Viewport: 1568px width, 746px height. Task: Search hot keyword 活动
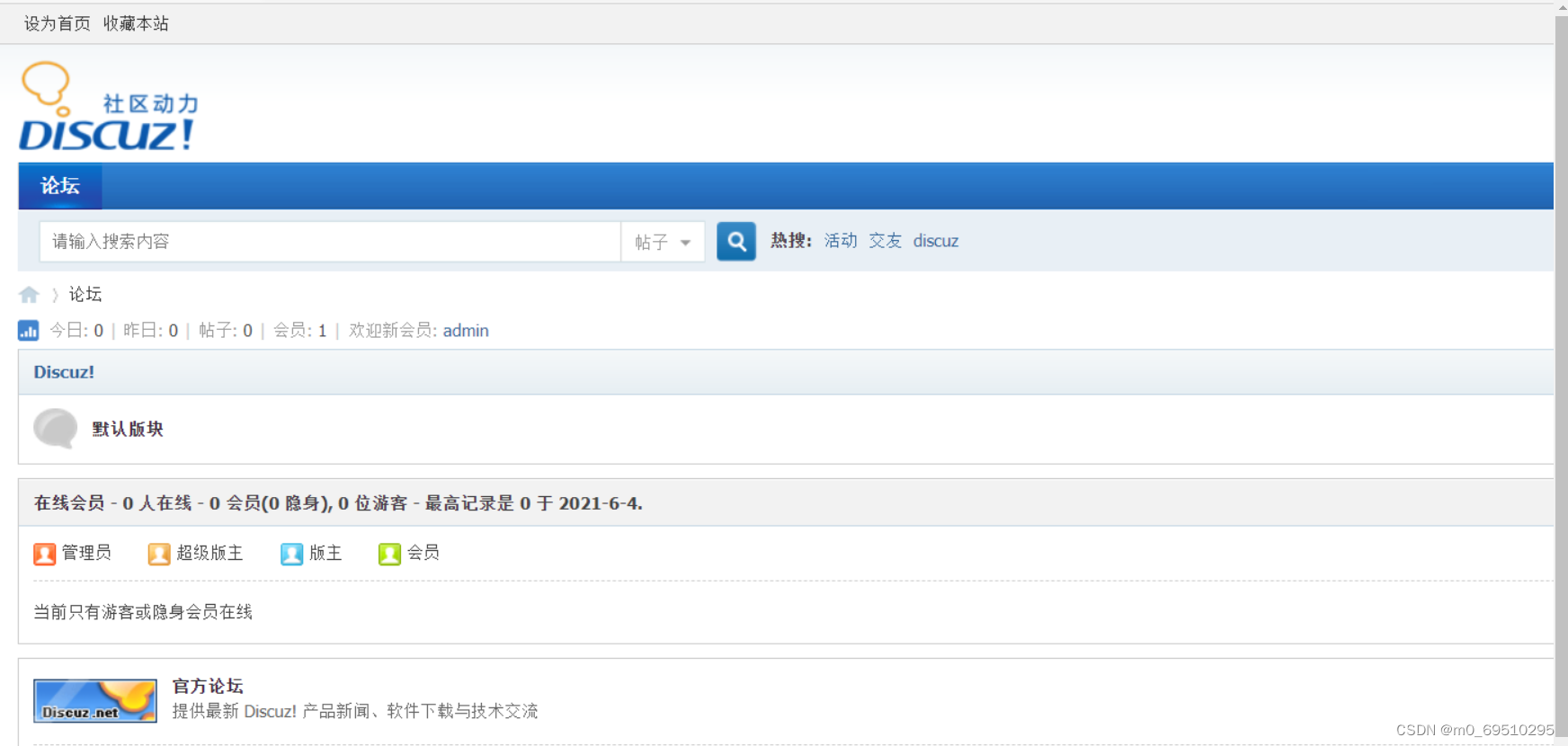point(841,241)
